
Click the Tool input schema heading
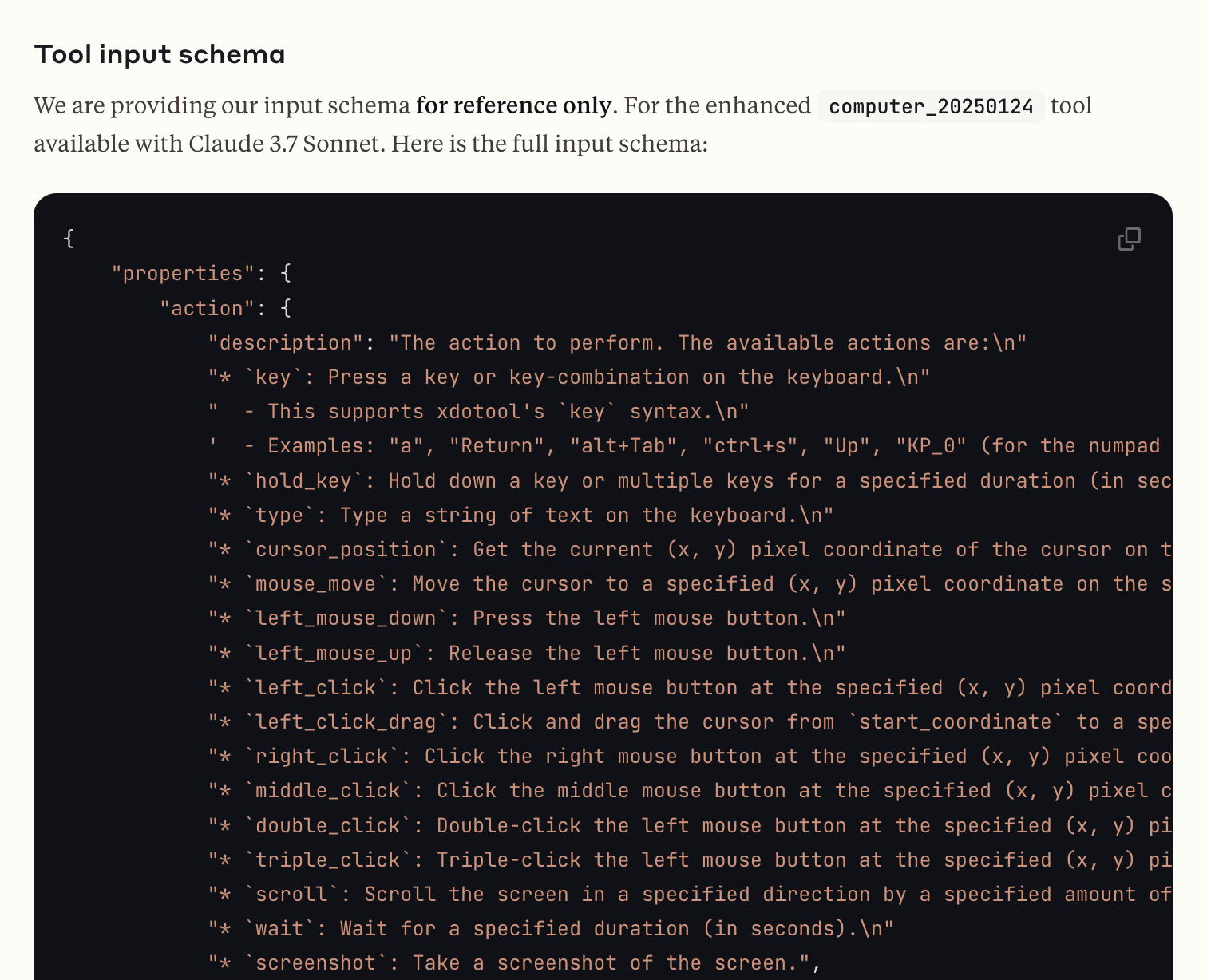click(159, 53)
